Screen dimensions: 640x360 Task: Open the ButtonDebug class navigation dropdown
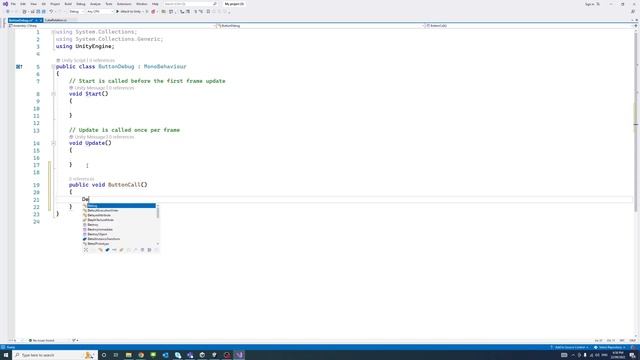coord(321,26)
